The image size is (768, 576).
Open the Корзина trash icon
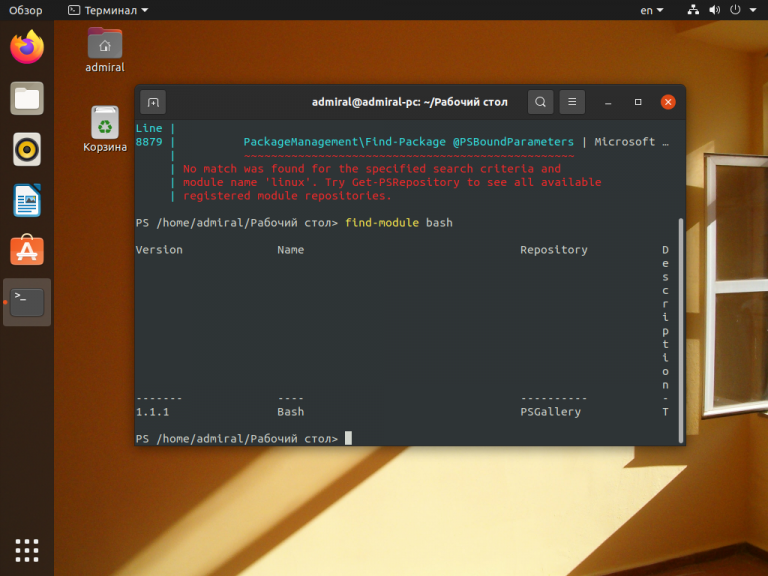[x=105, y=125]
